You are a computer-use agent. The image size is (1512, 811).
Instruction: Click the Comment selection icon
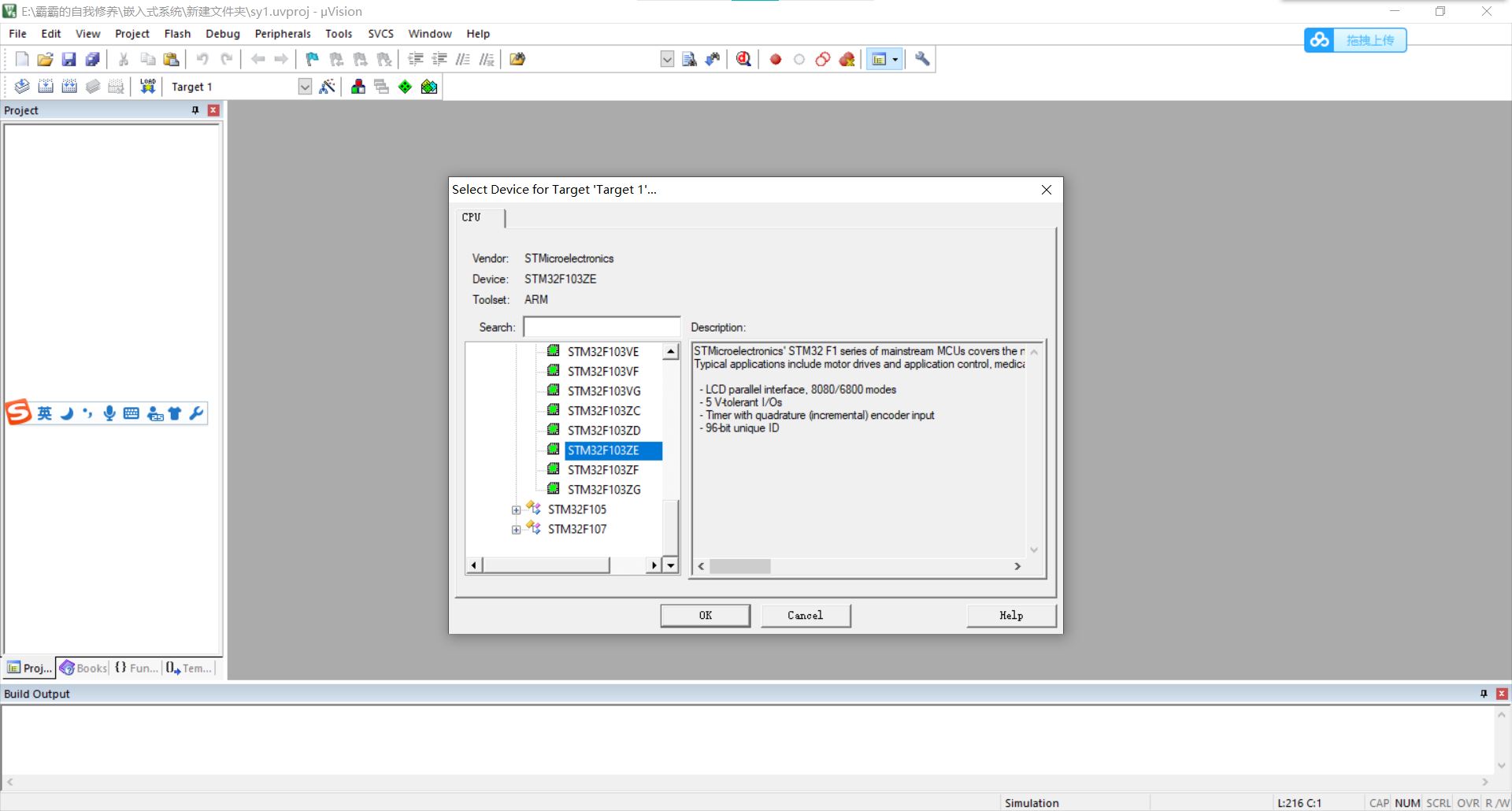coord(463,59)
